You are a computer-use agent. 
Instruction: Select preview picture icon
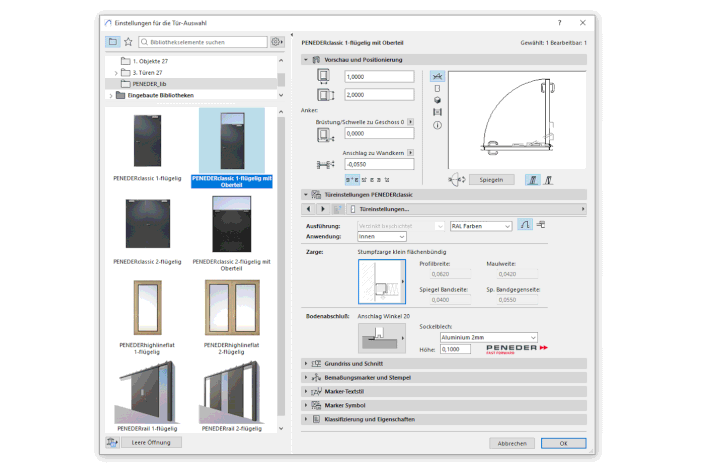[437, 112]
